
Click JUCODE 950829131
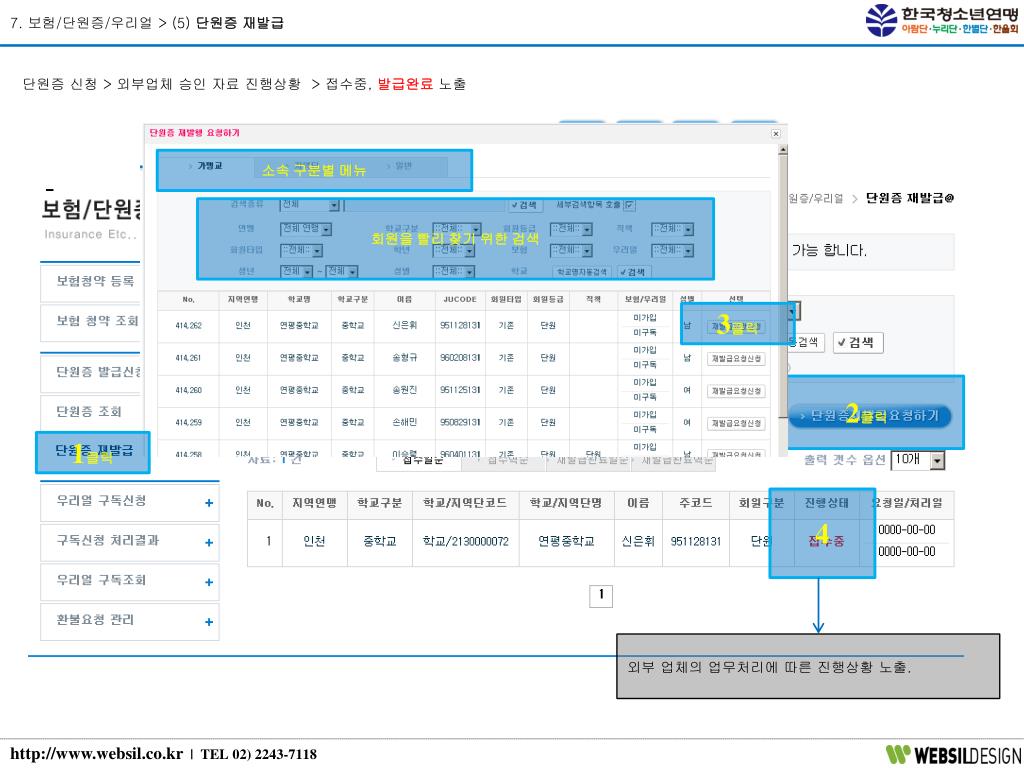[x=460, y=423]
